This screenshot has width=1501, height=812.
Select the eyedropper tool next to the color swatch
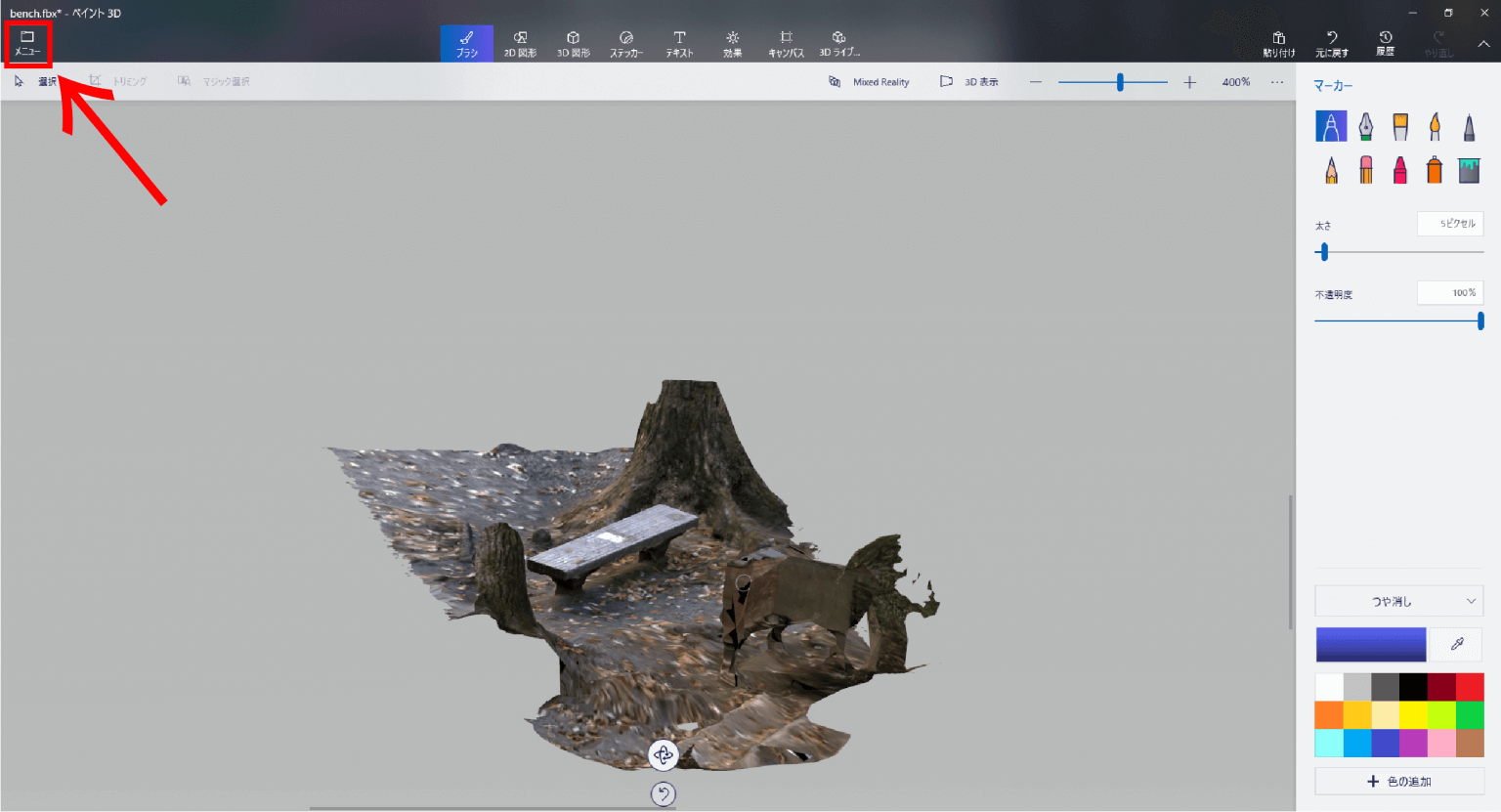(x=1456, y=645)
